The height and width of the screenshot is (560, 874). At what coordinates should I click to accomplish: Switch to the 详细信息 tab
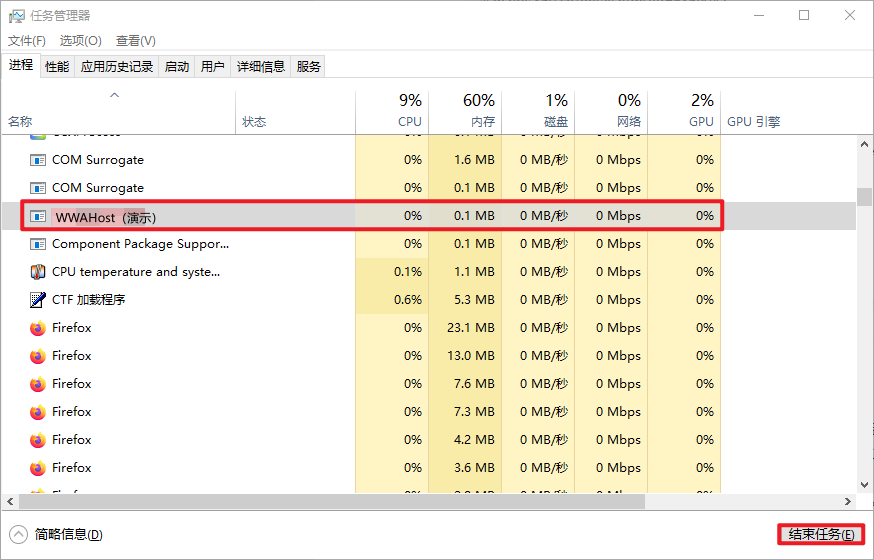click(260, 67)
